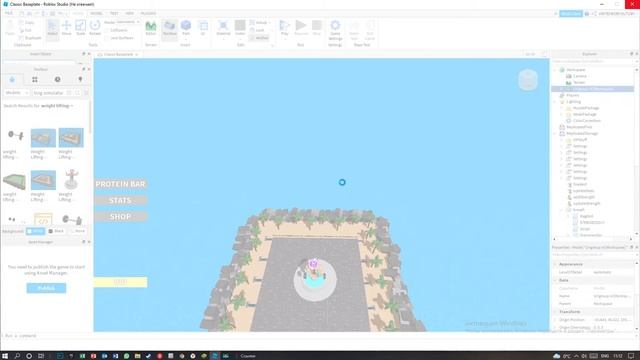Toggle the Lock tool
This screenshot has height=360, width=640.
[x=258, y=30]
